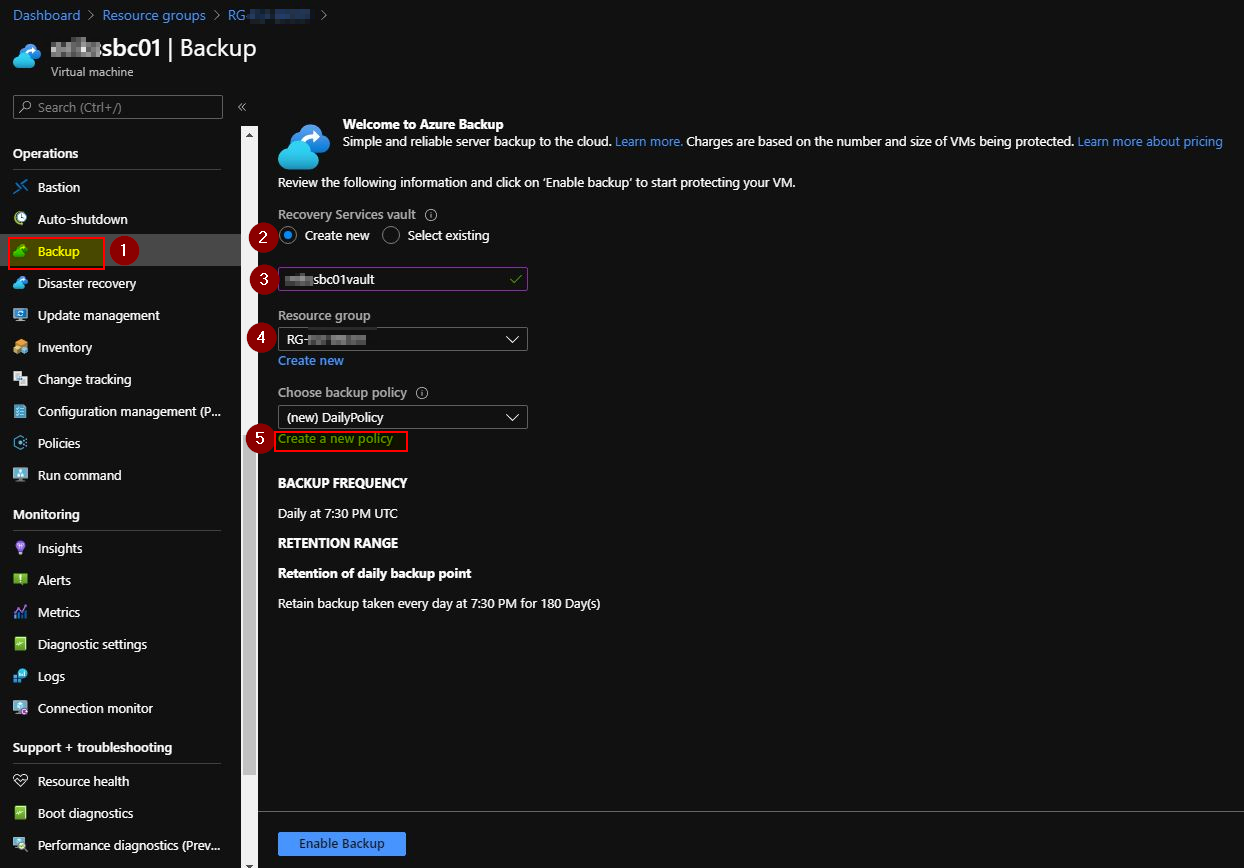Collapse the sidebar with double chevron
Viewport: 1244px width, 868px height.
pos(242,107)
